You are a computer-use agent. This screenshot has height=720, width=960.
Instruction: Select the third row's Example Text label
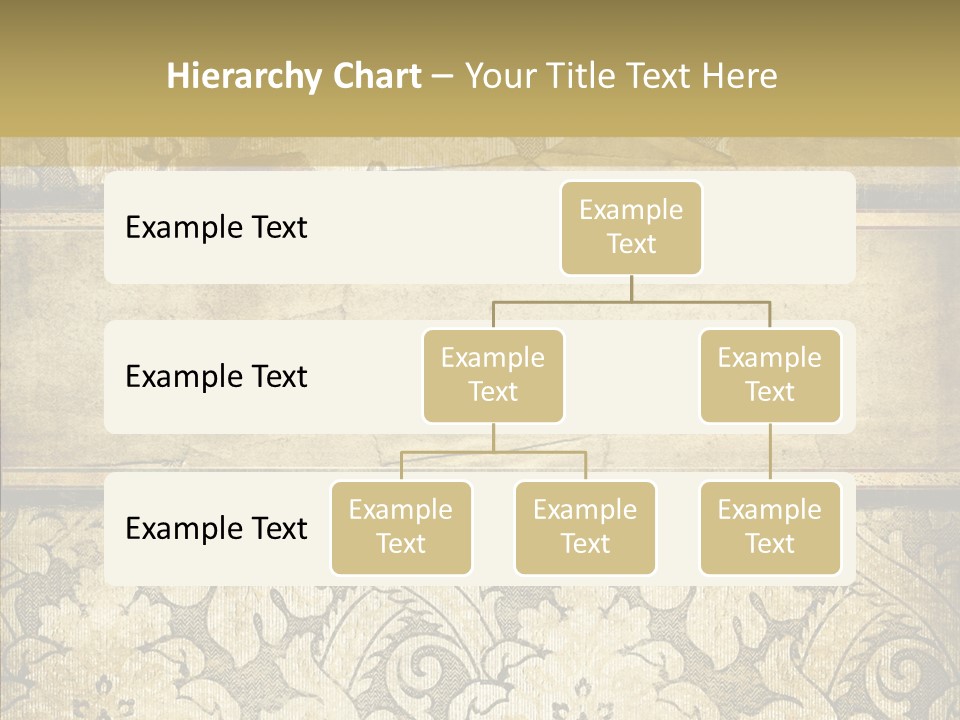(216, 528)
